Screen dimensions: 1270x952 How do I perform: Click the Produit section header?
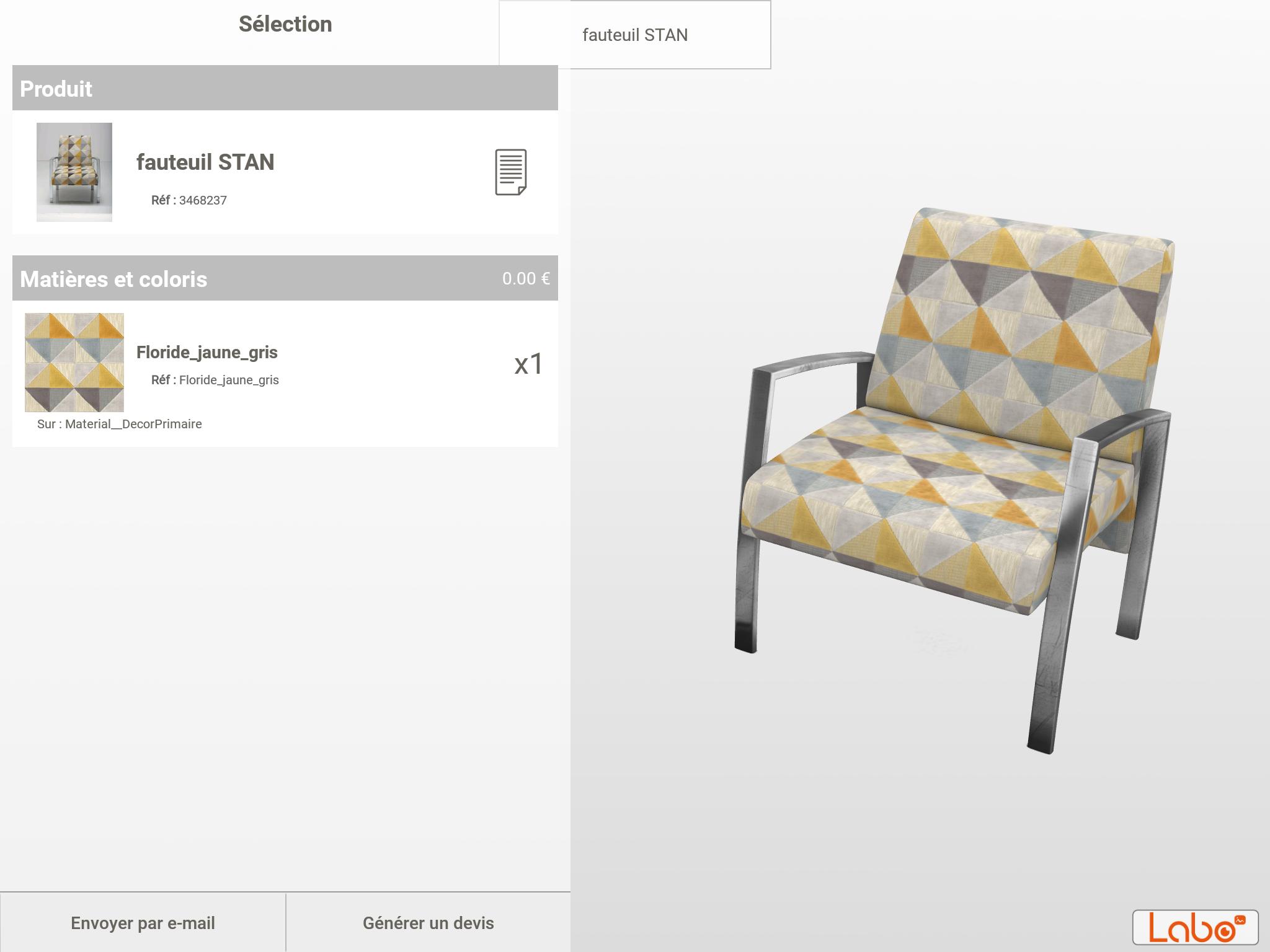pos(56,89)
